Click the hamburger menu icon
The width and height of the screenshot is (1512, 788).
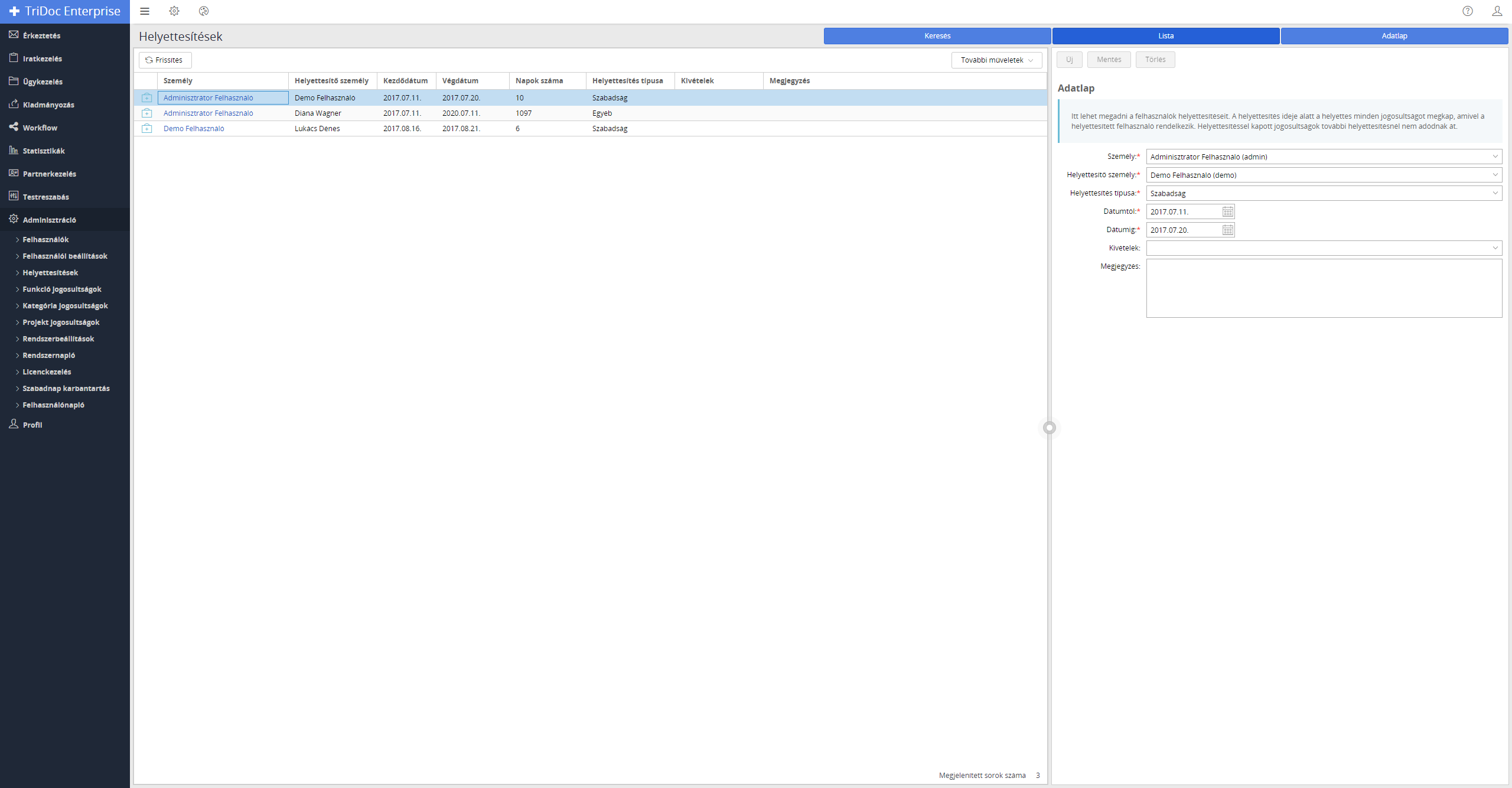[x=145, y=11]
